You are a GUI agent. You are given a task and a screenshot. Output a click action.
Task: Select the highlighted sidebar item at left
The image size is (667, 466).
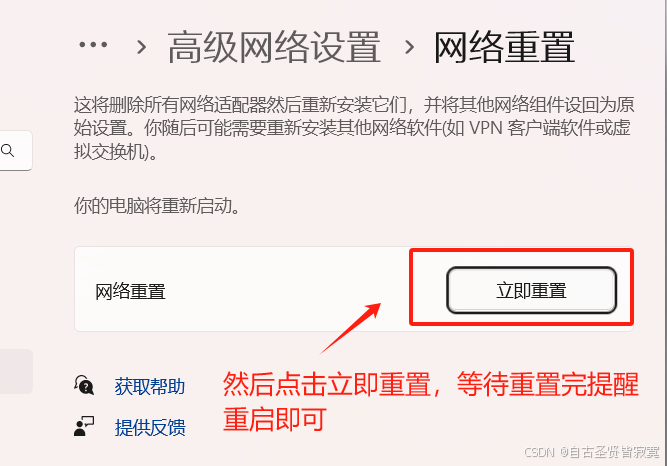(16, 372)
